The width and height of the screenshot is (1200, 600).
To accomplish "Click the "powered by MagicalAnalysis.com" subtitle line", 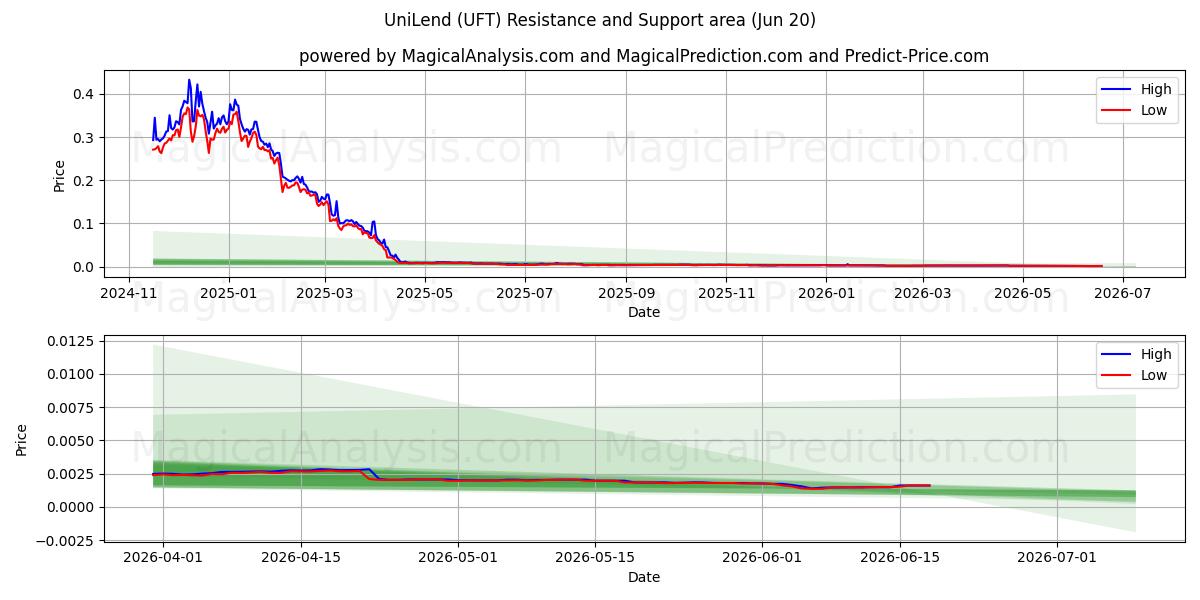I will pyautogui.click(x=644, y=56).
